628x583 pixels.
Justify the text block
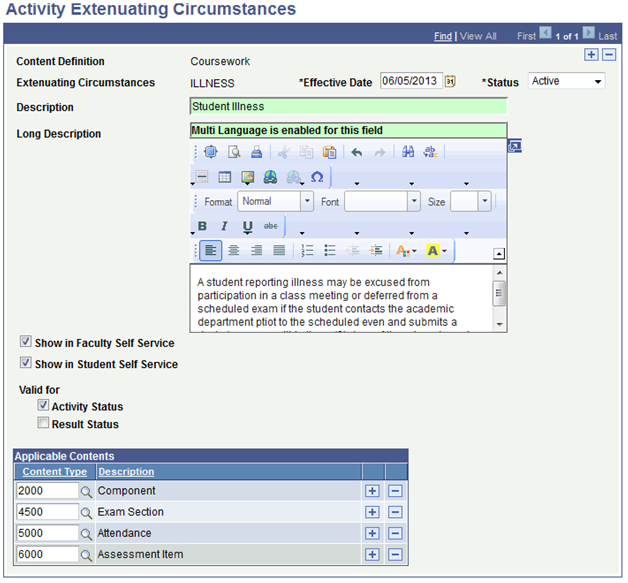[x=279, y=251]
